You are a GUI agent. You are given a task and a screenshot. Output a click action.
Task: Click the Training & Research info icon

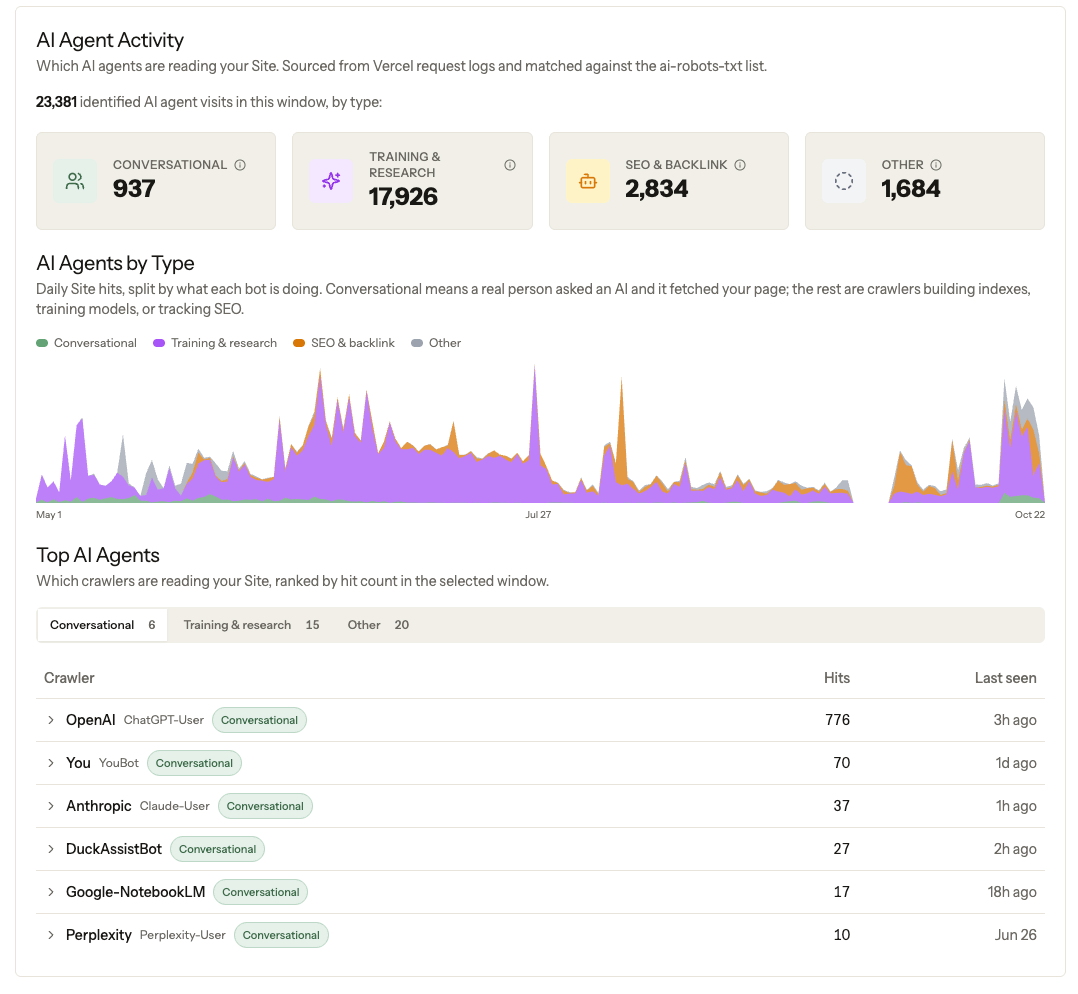(509, 165)
